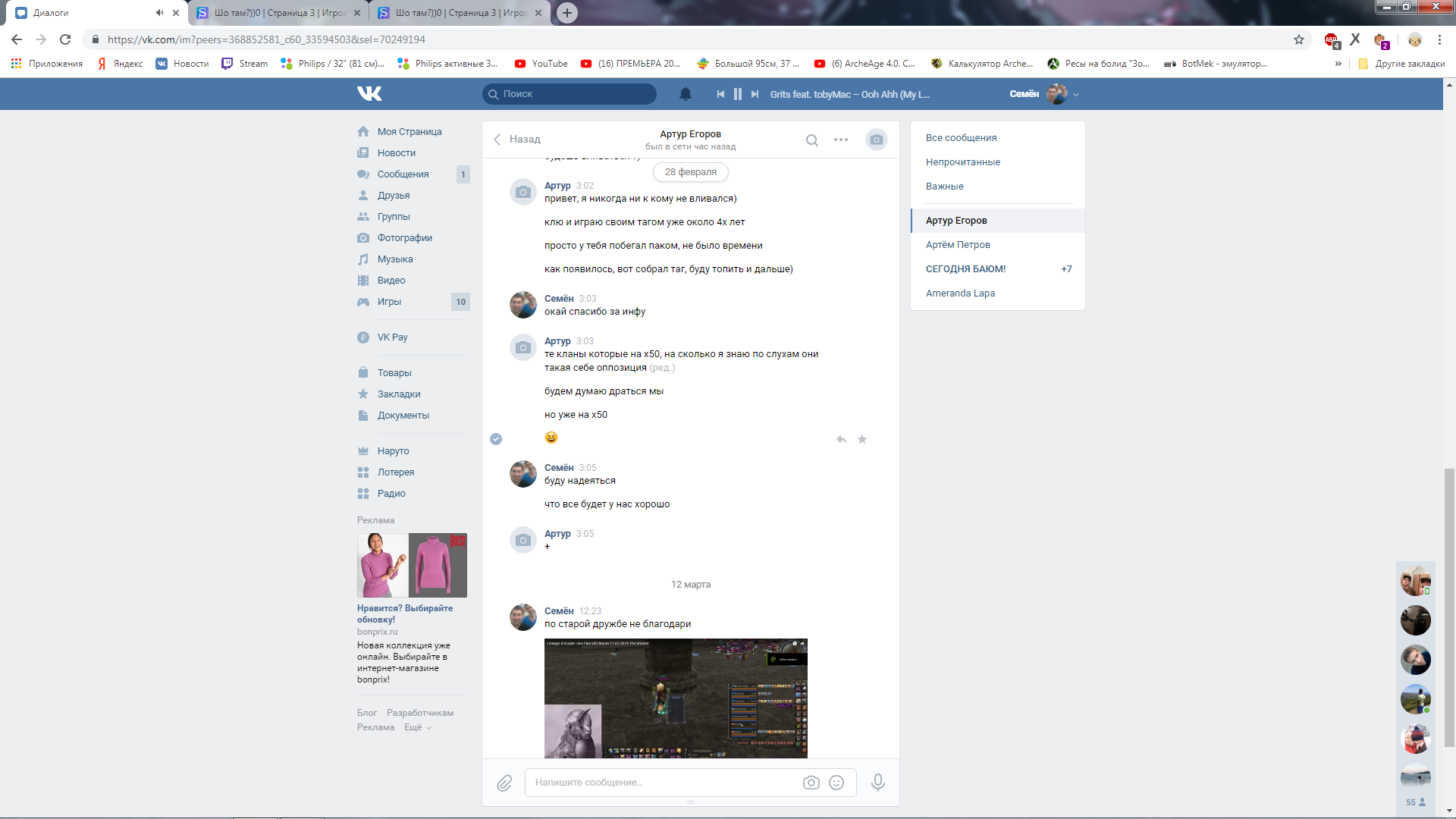Pause the playing track Grits feat. tobyMac
The height and width of the screenshot is (819, 1456).
point(737,93)
